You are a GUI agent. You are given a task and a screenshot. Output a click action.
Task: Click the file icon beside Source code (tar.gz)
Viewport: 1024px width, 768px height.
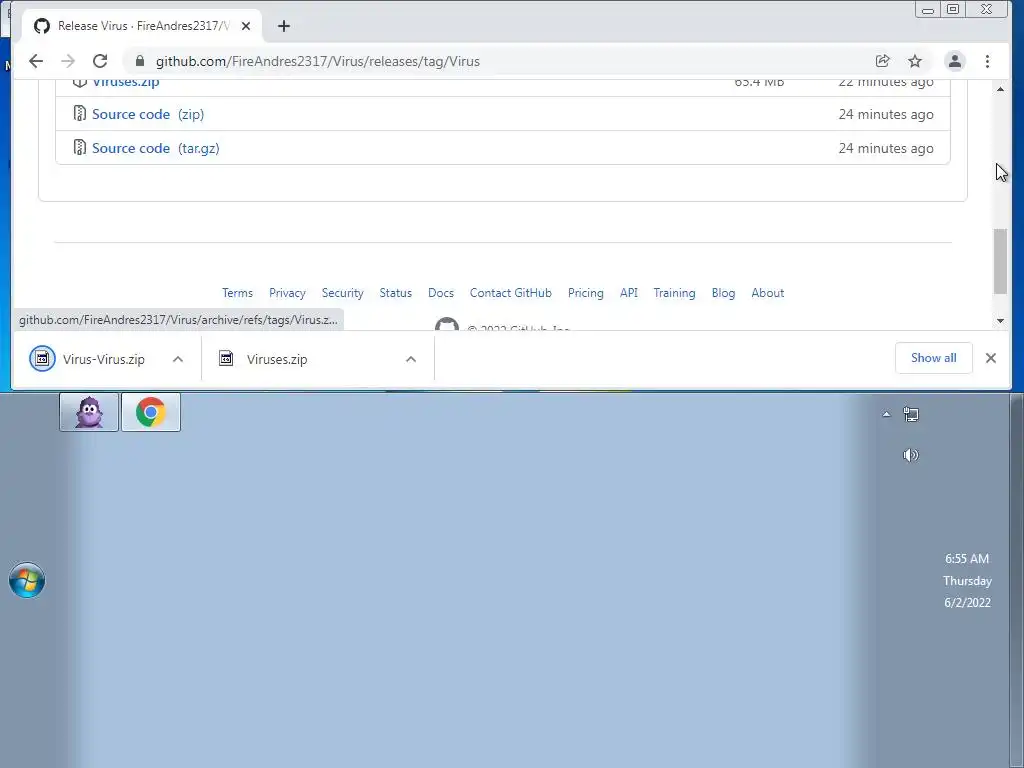click(x=80, y=148)
